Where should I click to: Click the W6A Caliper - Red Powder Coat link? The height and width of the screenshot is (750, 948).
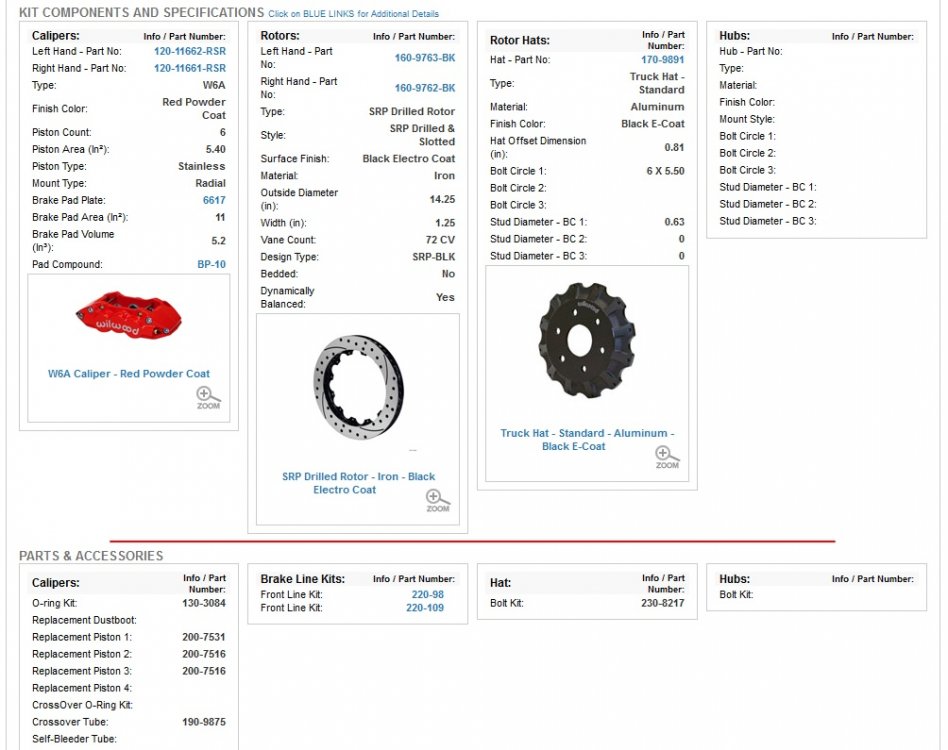coord(129,374)
